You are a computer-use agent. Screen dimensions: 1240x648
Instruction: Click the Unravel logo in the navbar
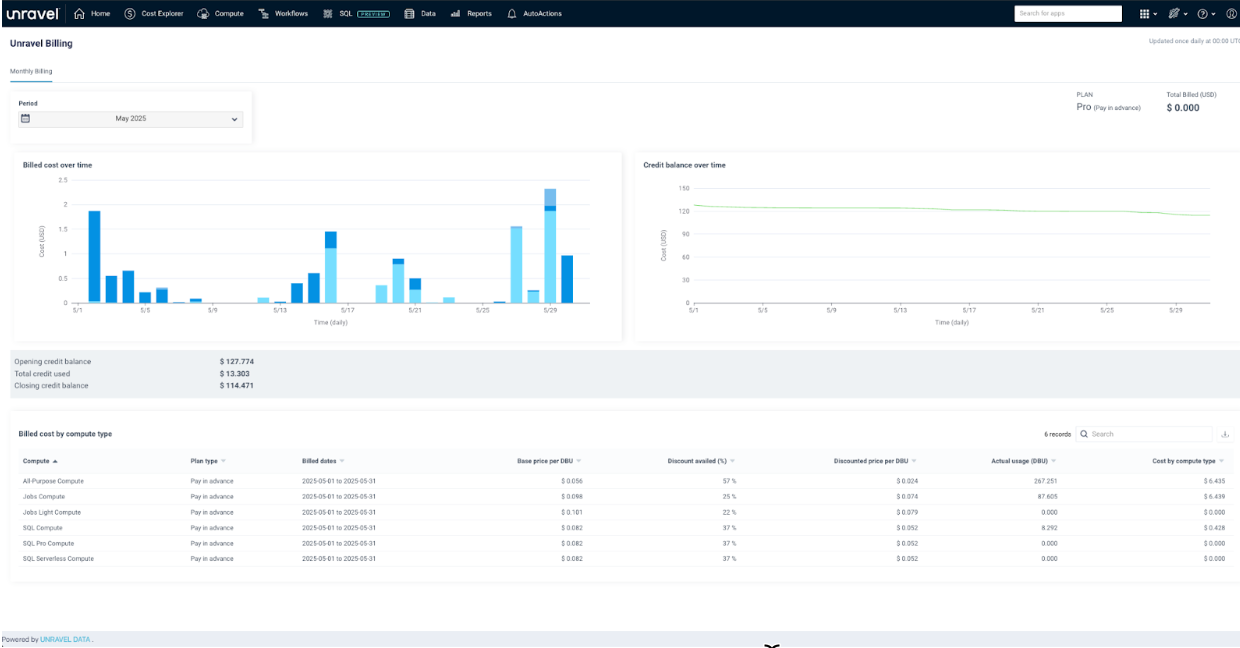[33, 14]
